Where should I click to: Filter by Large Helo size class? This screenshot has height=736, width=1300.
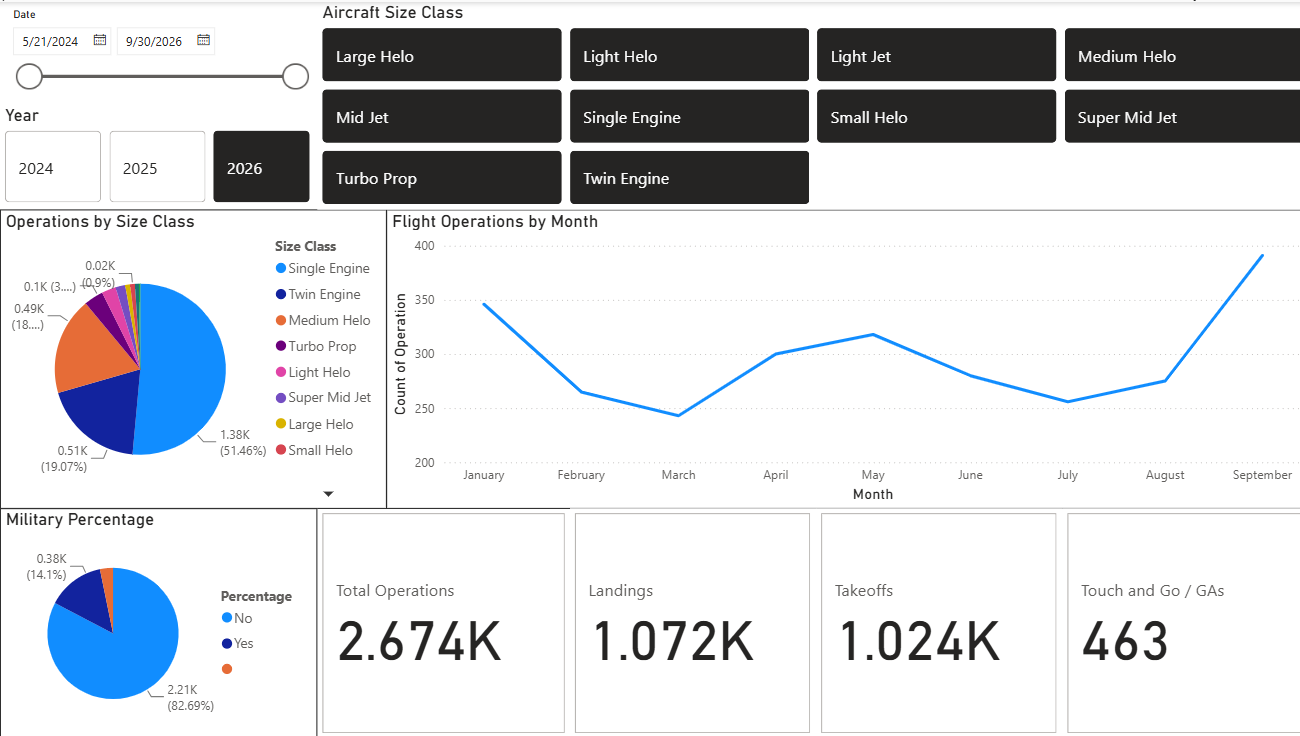point(442,55)
